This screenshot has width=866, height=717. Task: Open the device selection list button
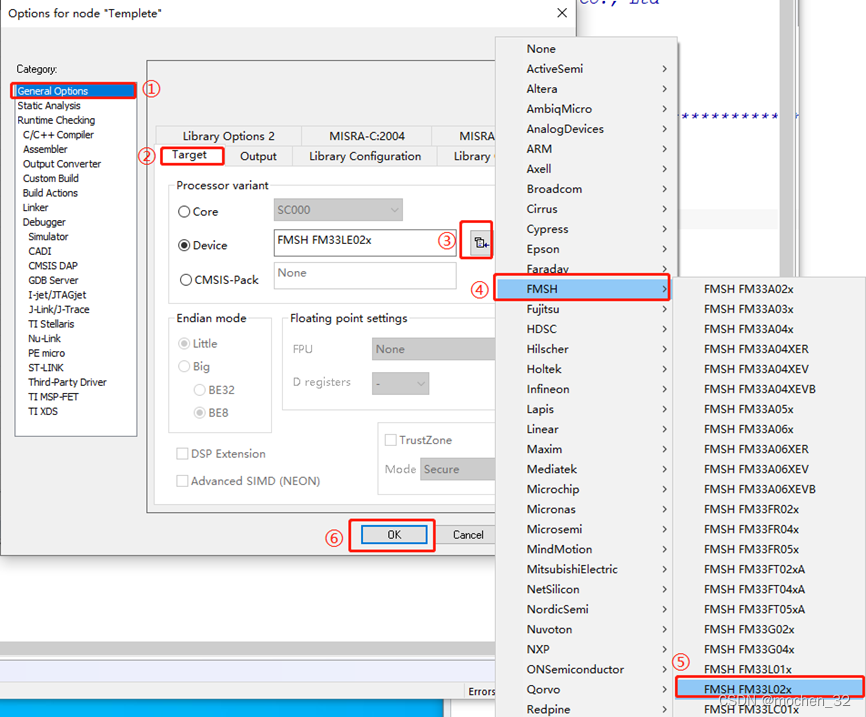[x=480, y=242]
